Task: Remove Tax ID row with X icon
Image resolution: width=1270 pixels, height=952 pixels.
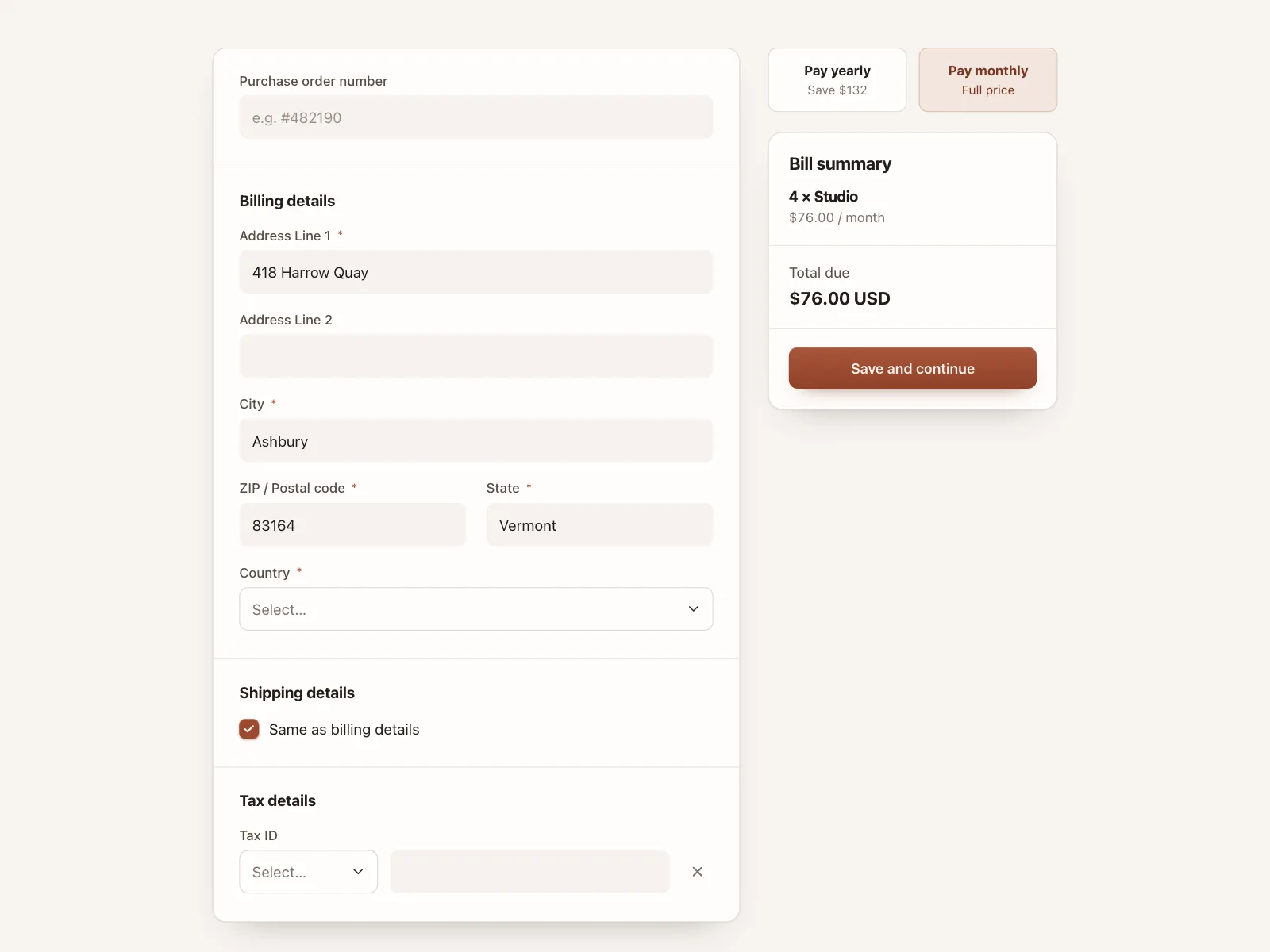Action: [x=697, y=872]
